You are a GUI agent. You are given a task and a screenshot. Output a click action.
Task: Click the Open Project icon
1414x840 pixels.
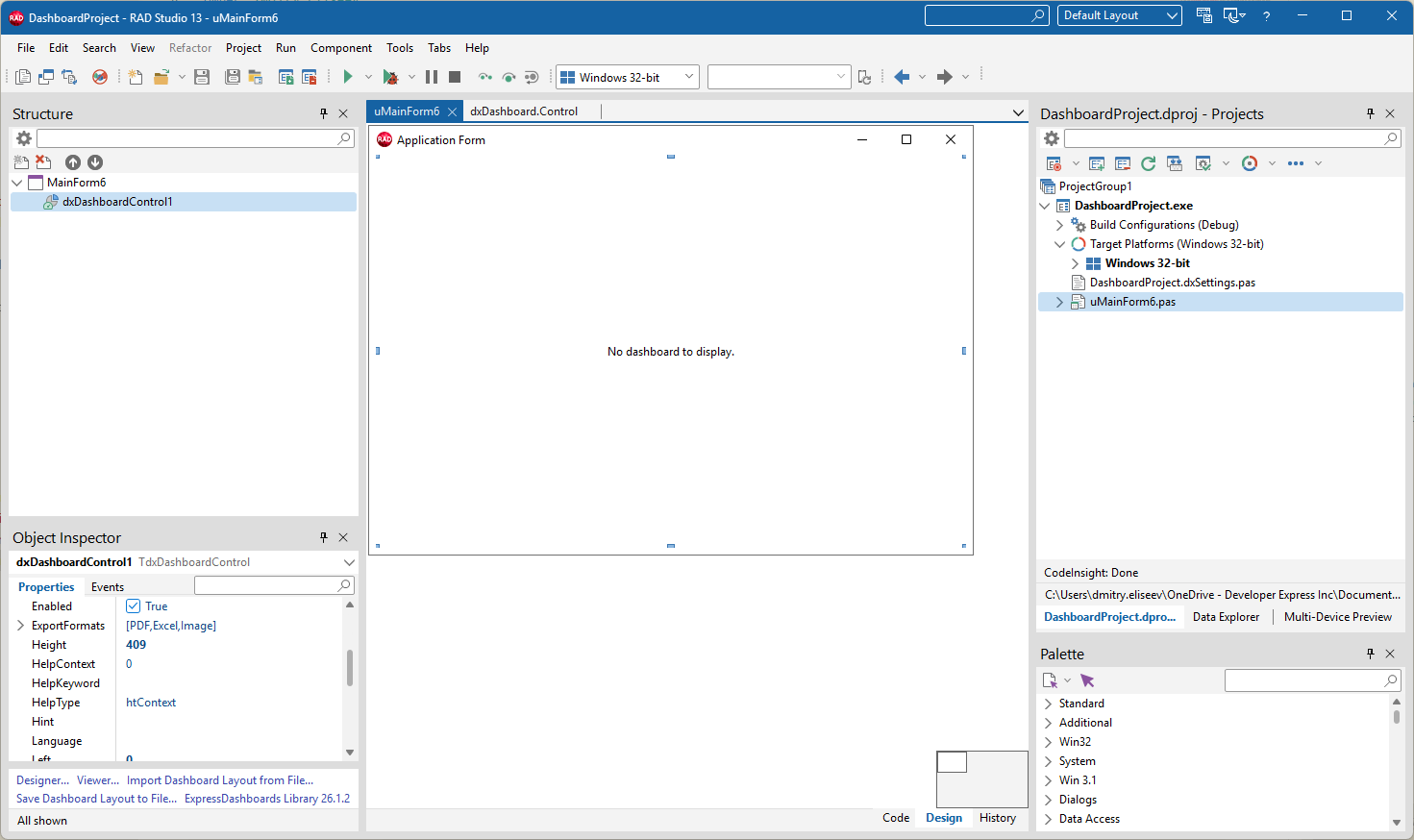(256, 77)
